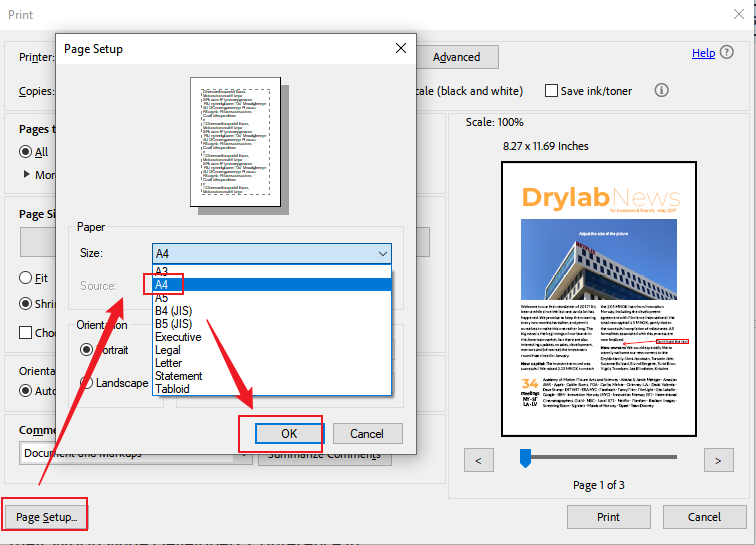Viewport: 756px width, 545px height.
Task: Click the 'Scale: 100%' label
Action: (x=494, y=122)
